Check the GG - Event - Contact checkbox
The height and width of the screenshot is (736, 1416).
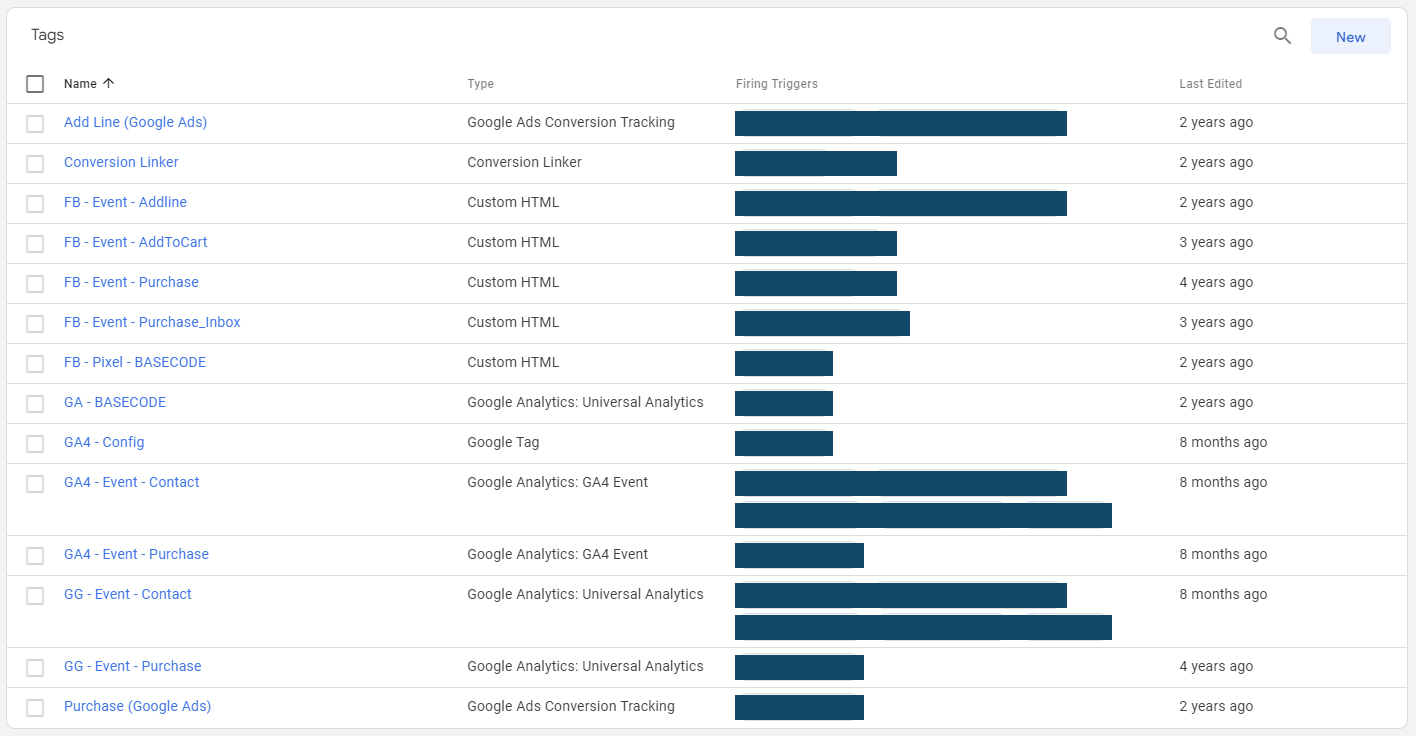coord(35,595)
